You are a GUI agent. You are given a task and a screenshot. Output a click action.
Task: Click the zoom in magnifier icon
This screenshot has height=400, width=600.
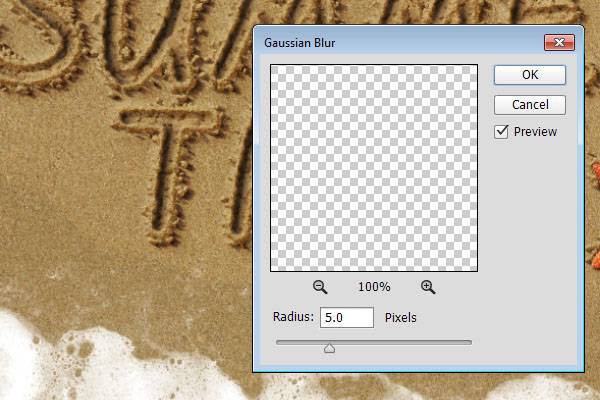pyautogui.click(x=428, y=287)
